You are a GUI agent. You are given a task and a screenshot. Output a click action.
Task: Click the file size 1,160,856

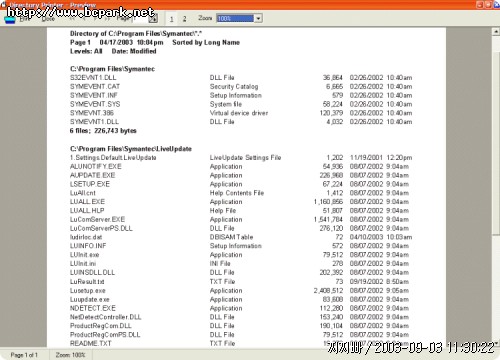point(328,202)
